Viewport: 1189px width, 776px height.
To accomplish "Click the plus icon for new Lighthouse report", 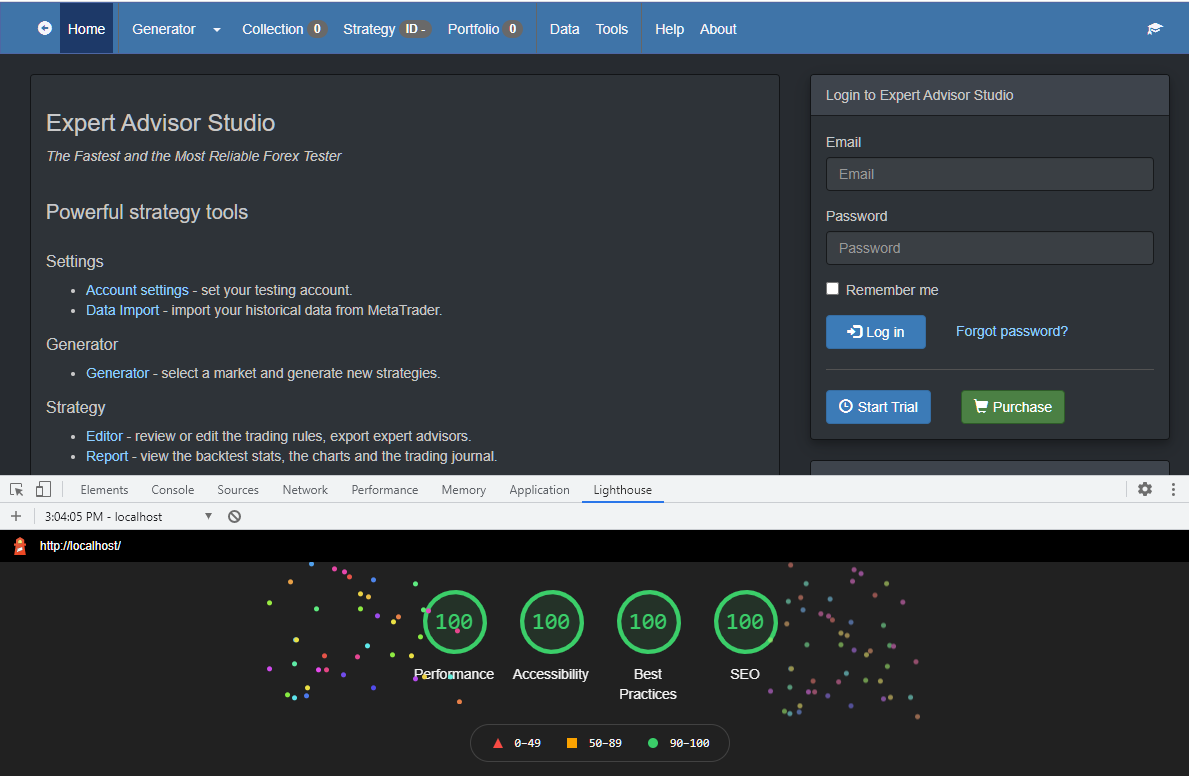I will point(16,516).
